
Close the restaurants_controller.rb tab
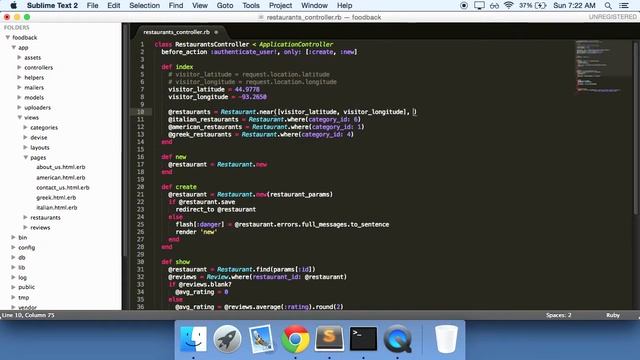(216, 32)
